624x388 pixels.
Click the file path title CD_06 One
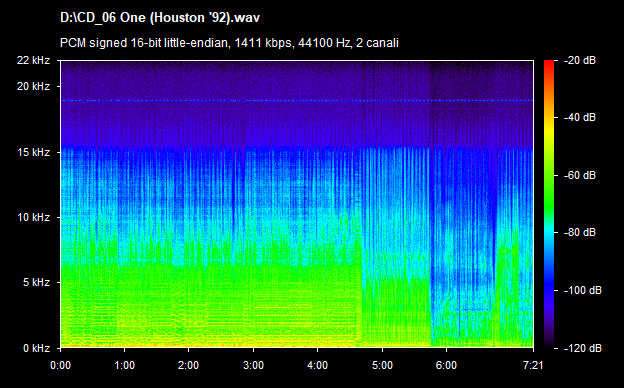[x=160, y=18]
